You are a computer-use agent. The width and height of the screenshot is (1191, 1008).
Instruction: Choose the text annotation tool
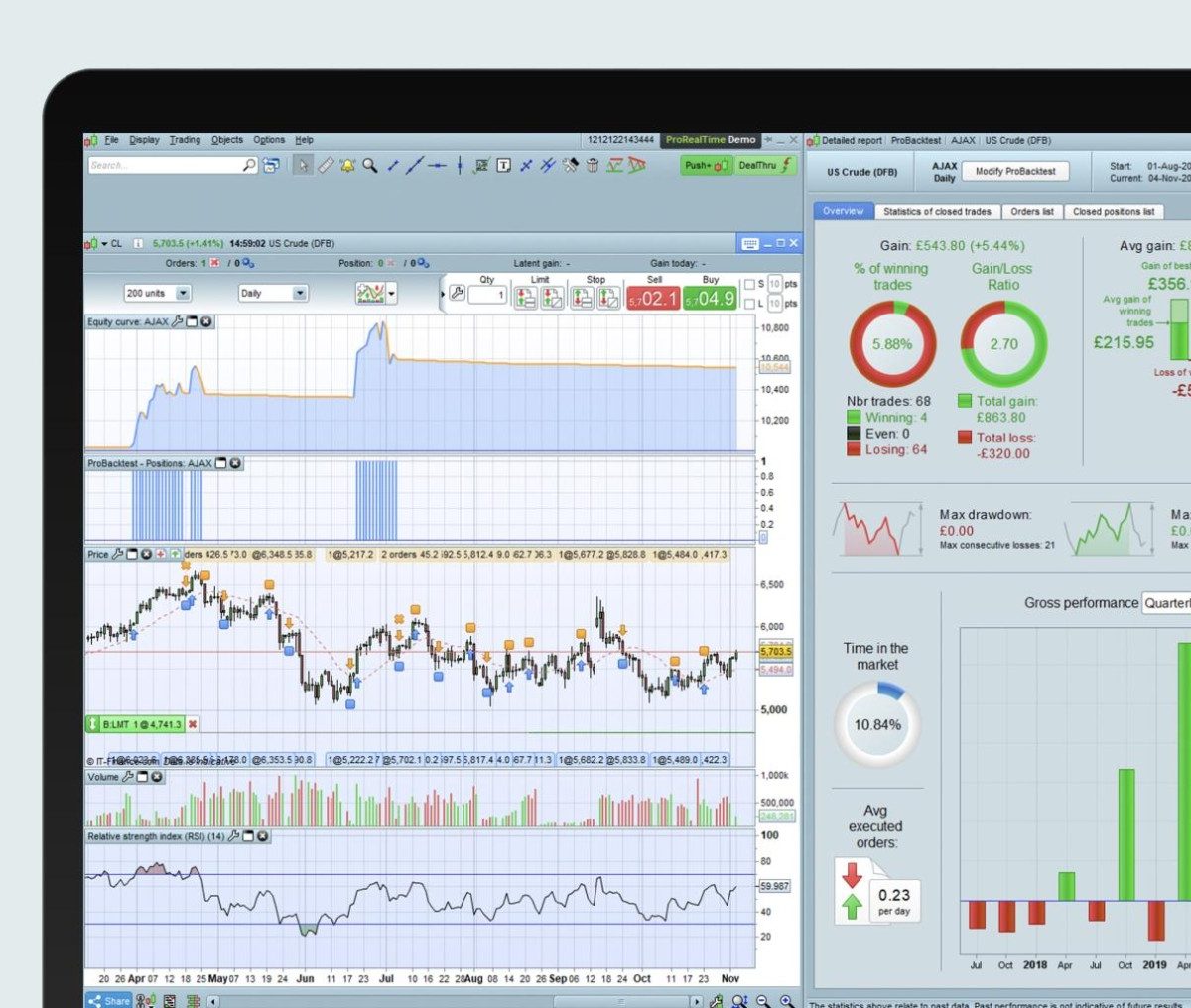click(504, 166)
